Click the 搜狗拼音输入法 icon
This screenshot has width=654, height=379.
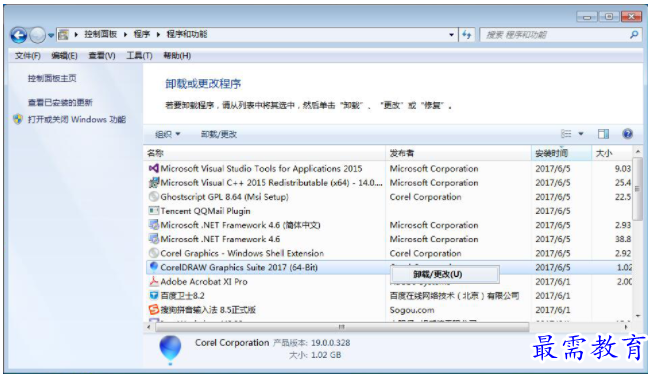tap(153, 310)
